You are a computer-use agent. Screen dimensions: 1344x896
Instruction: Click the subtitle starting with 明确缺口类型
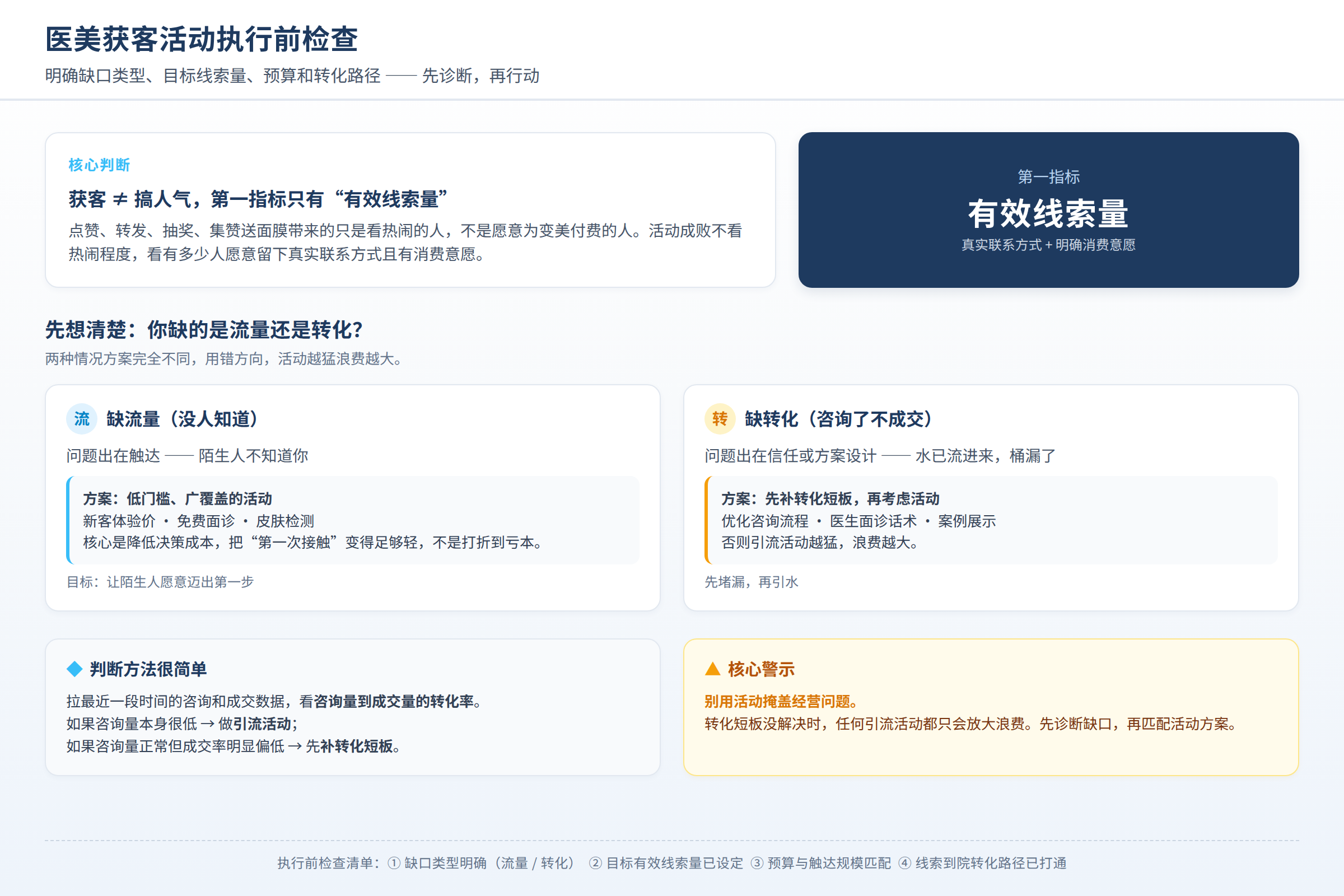[292, 76]
